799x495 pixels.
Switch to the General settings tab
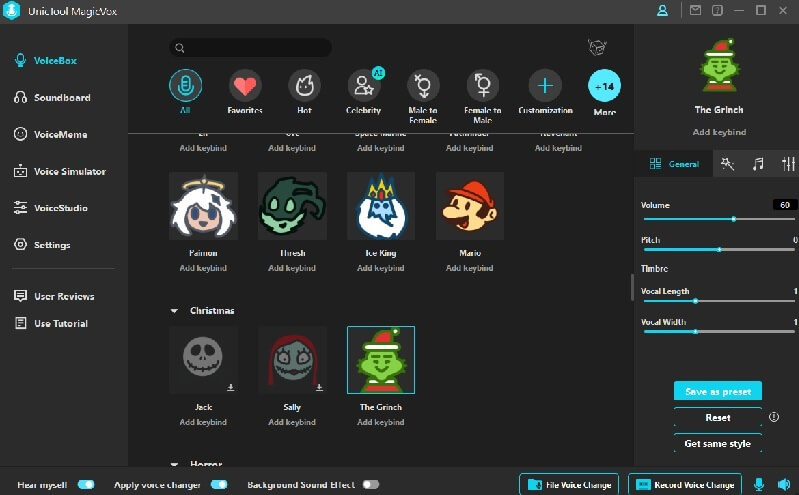pos(674,164)
